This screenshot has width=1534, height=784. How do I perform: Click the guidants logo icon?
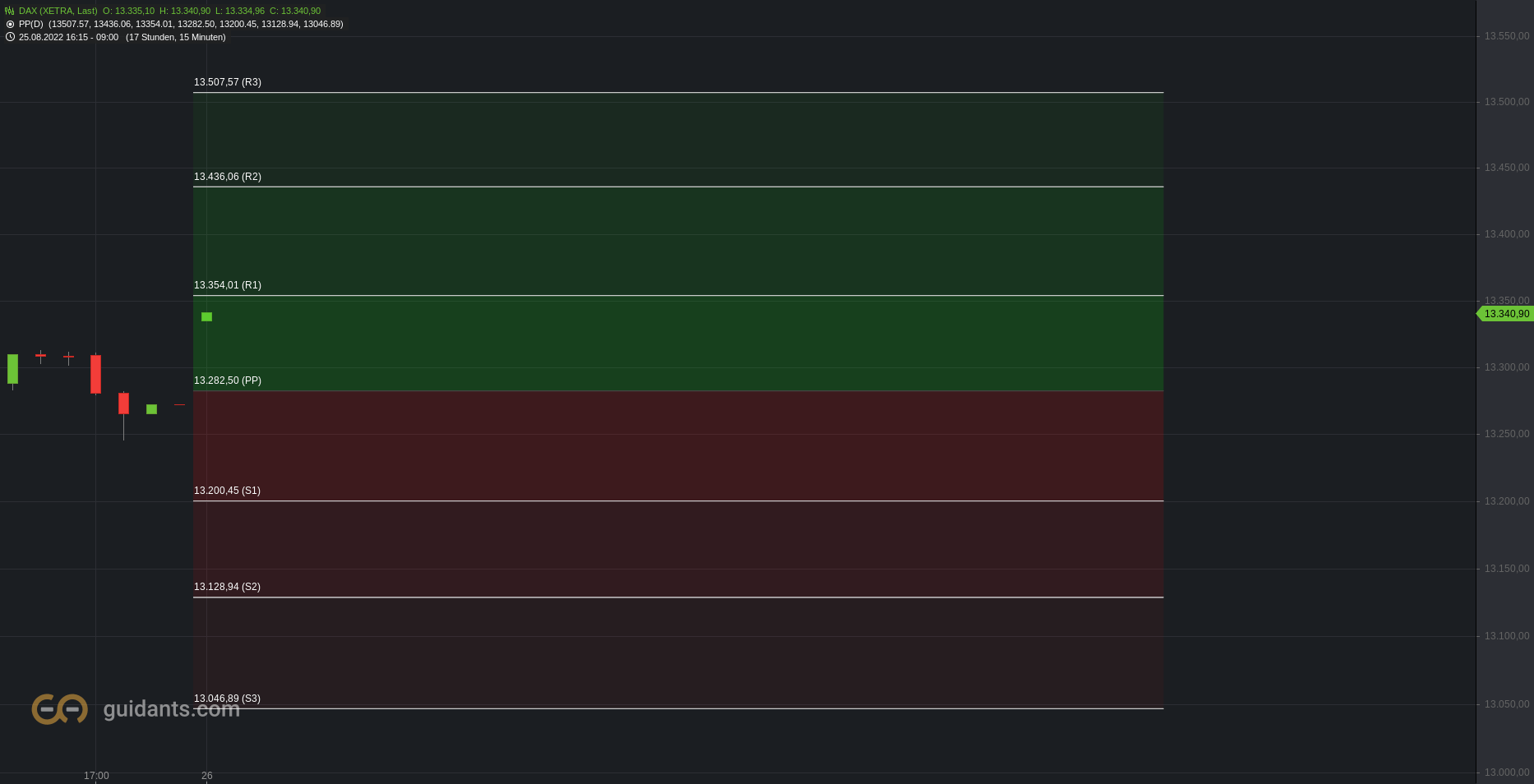point(60,708)
